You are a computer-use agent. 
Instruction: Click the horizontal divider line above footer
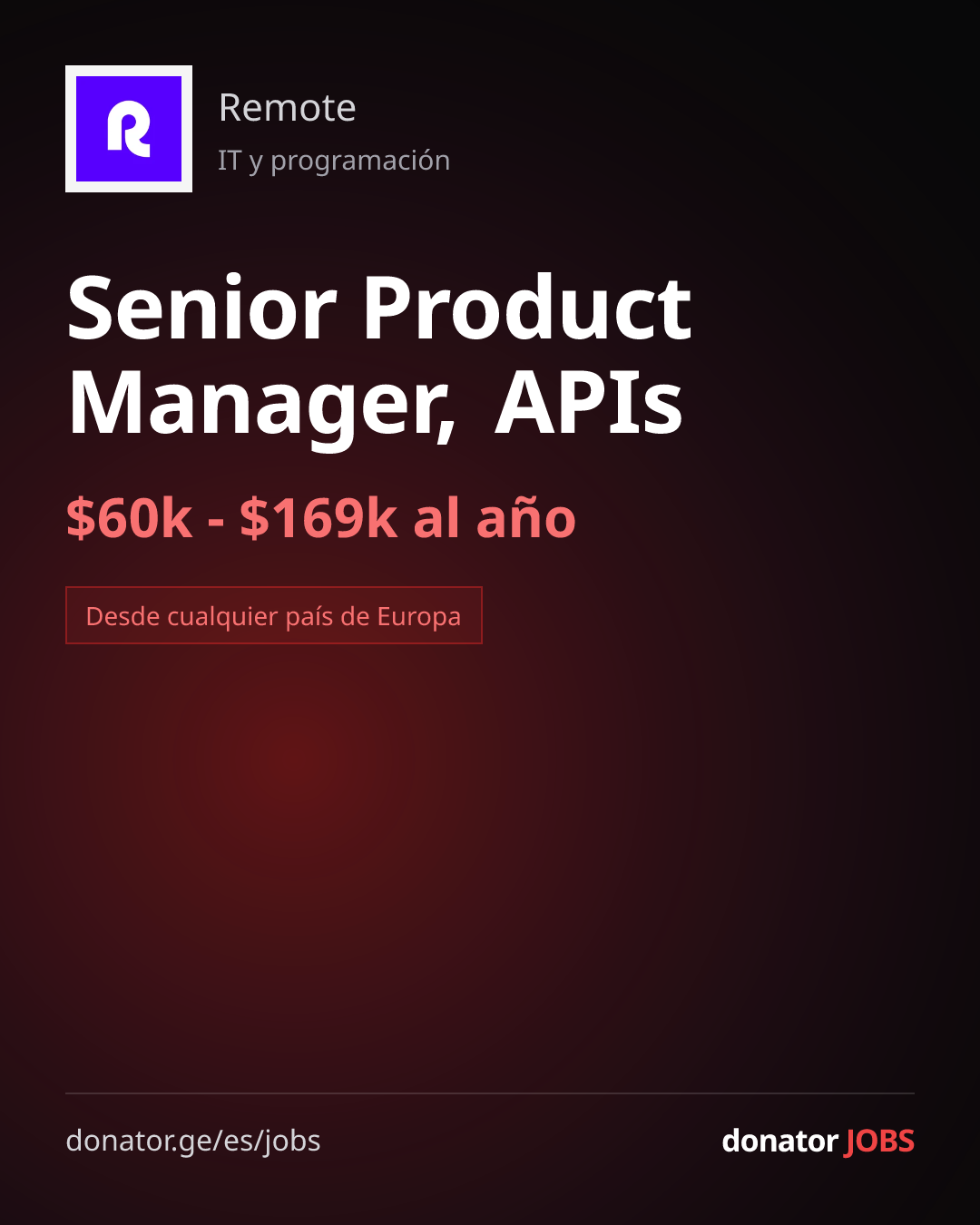click(490, 1093)
